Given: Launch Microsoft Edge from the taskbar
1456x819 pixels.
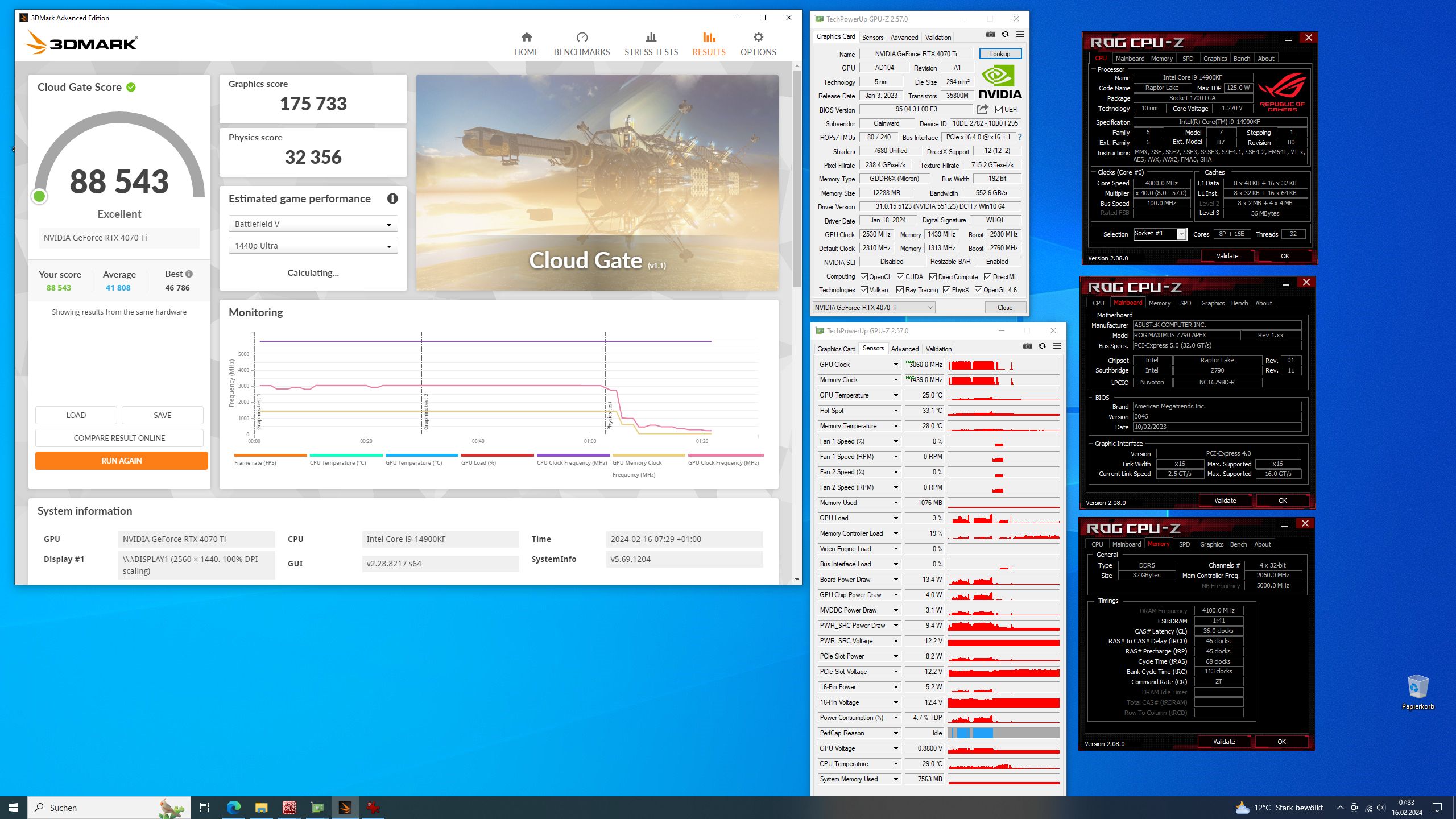Looking at the screenshot, I should point(233,808).
